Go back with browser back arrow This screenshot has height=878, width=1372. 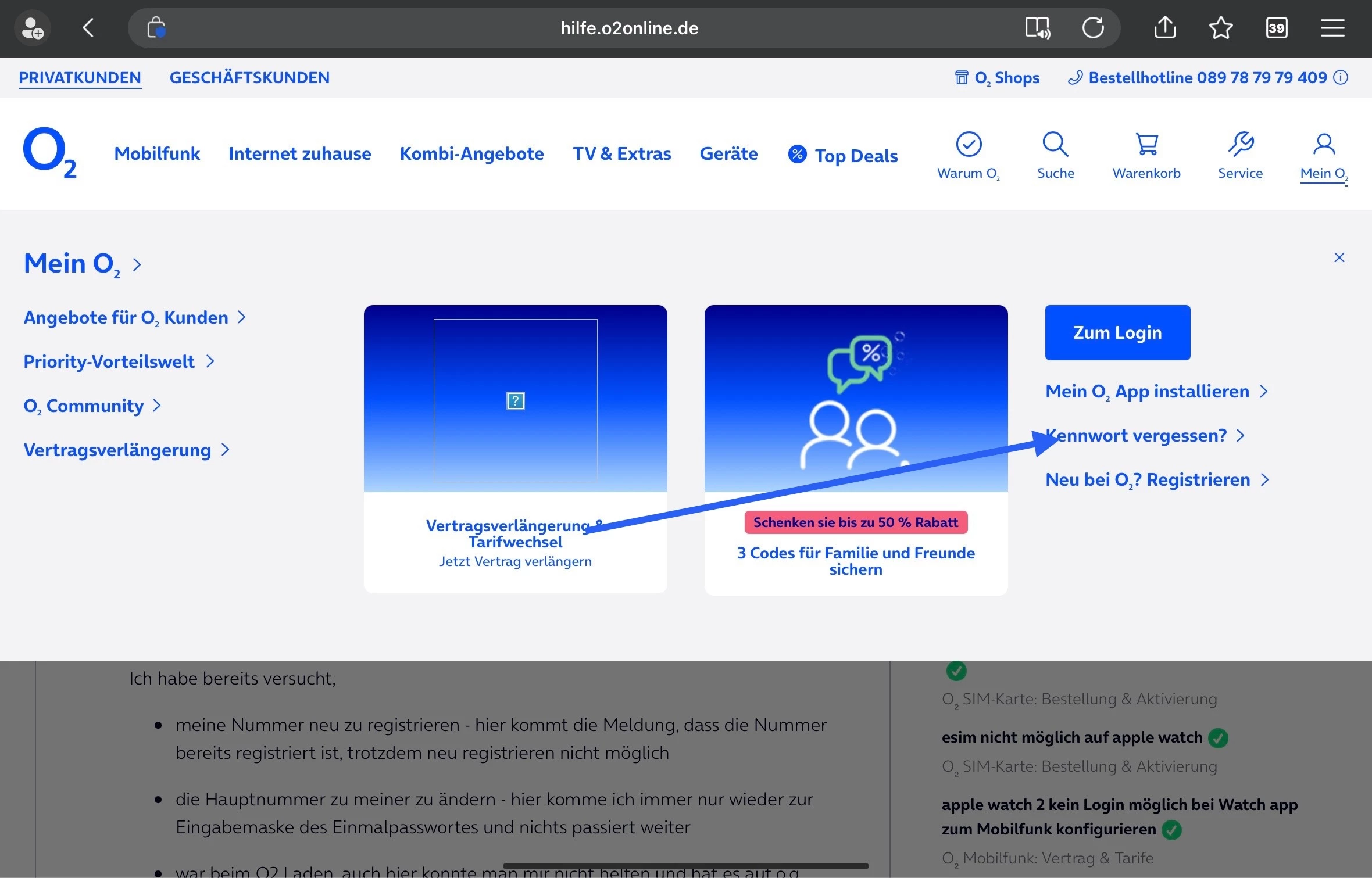[88, 28]
